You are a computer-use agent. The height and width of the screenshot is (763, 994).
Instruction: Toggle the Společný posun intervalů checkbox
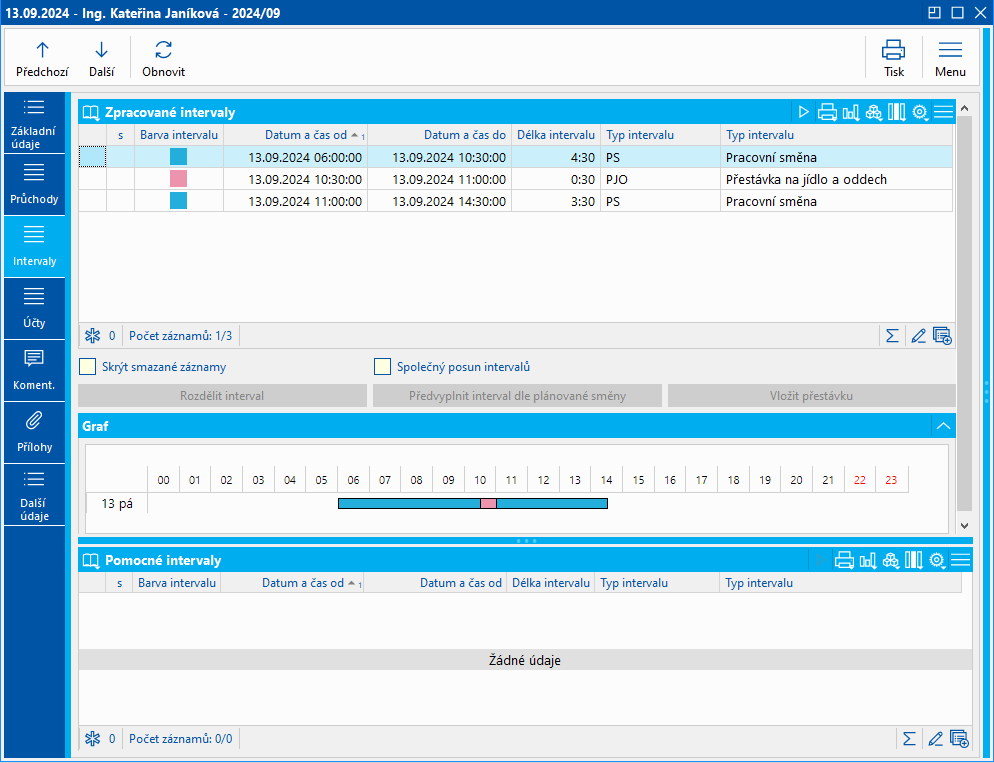click(x=382, y=367)
